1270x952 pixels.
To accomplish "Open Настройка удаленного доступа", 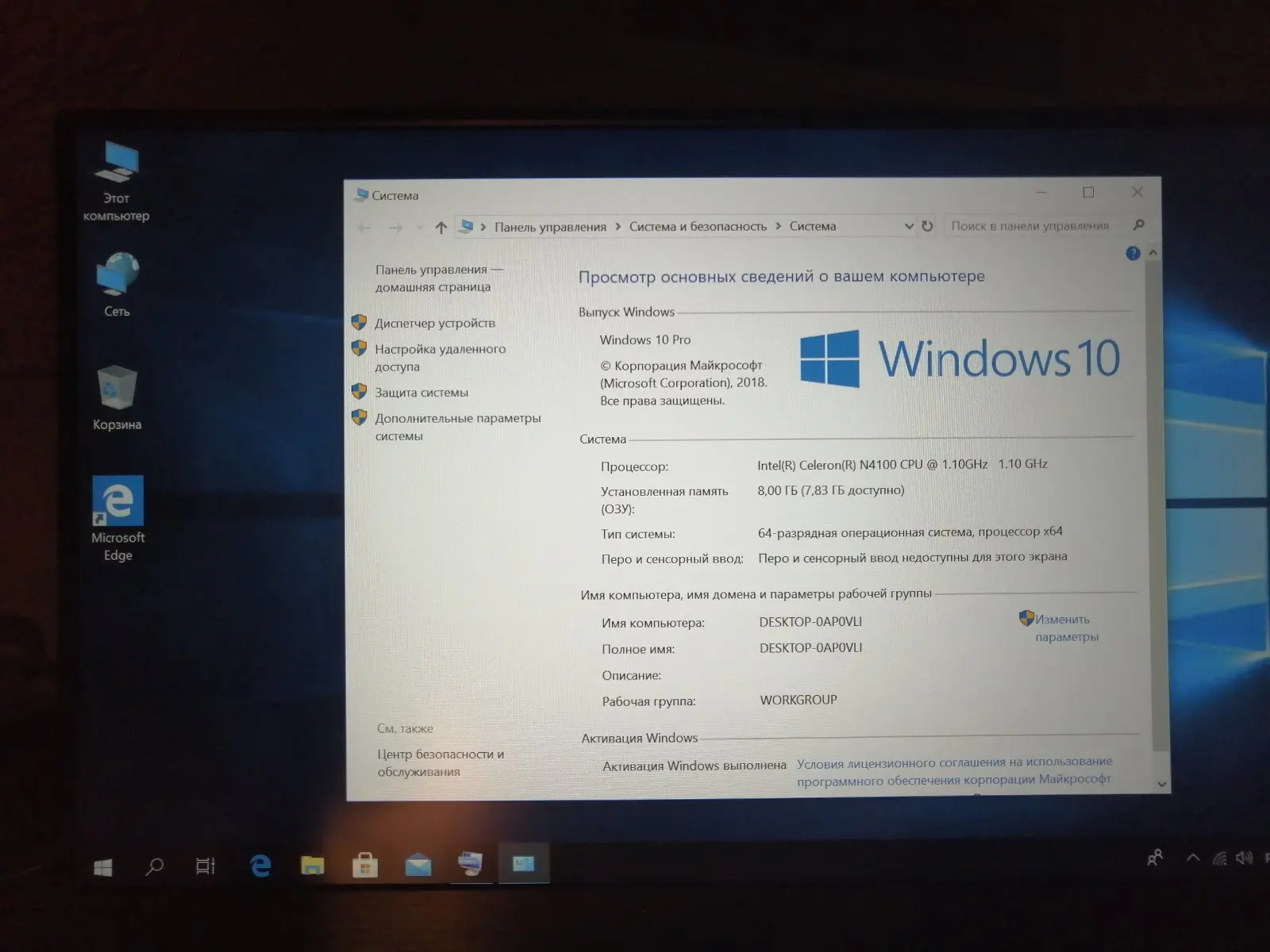I will (x=440, y=358).
